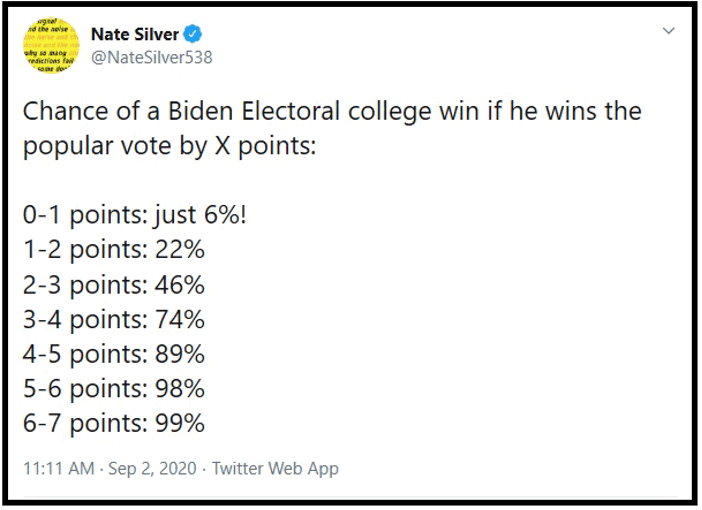The height and width of the screenshot is (510, 702).
Task: Click the word 'Biden' in the tweet
Action: 201,111
